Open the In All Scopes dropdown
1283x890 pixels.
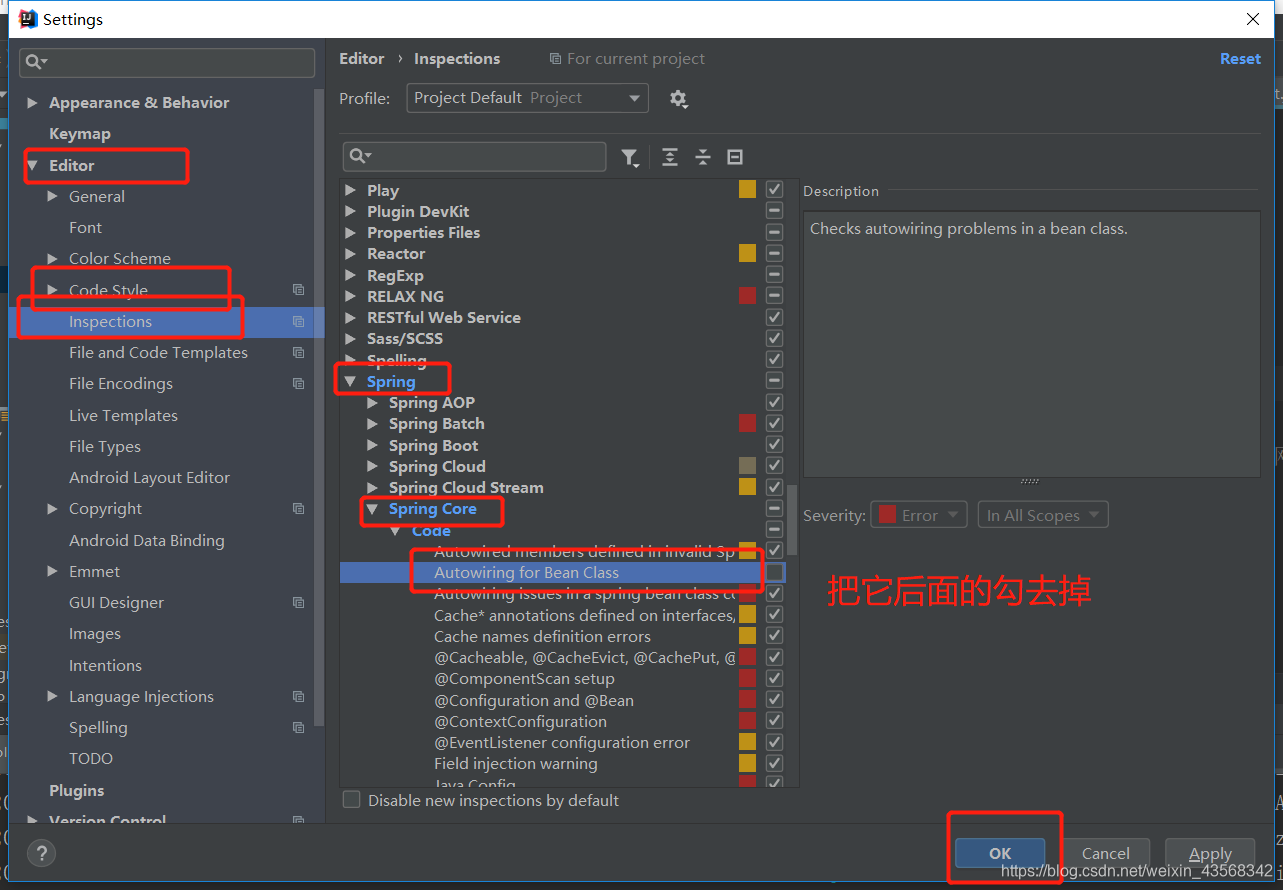(x=1043, y=515)
